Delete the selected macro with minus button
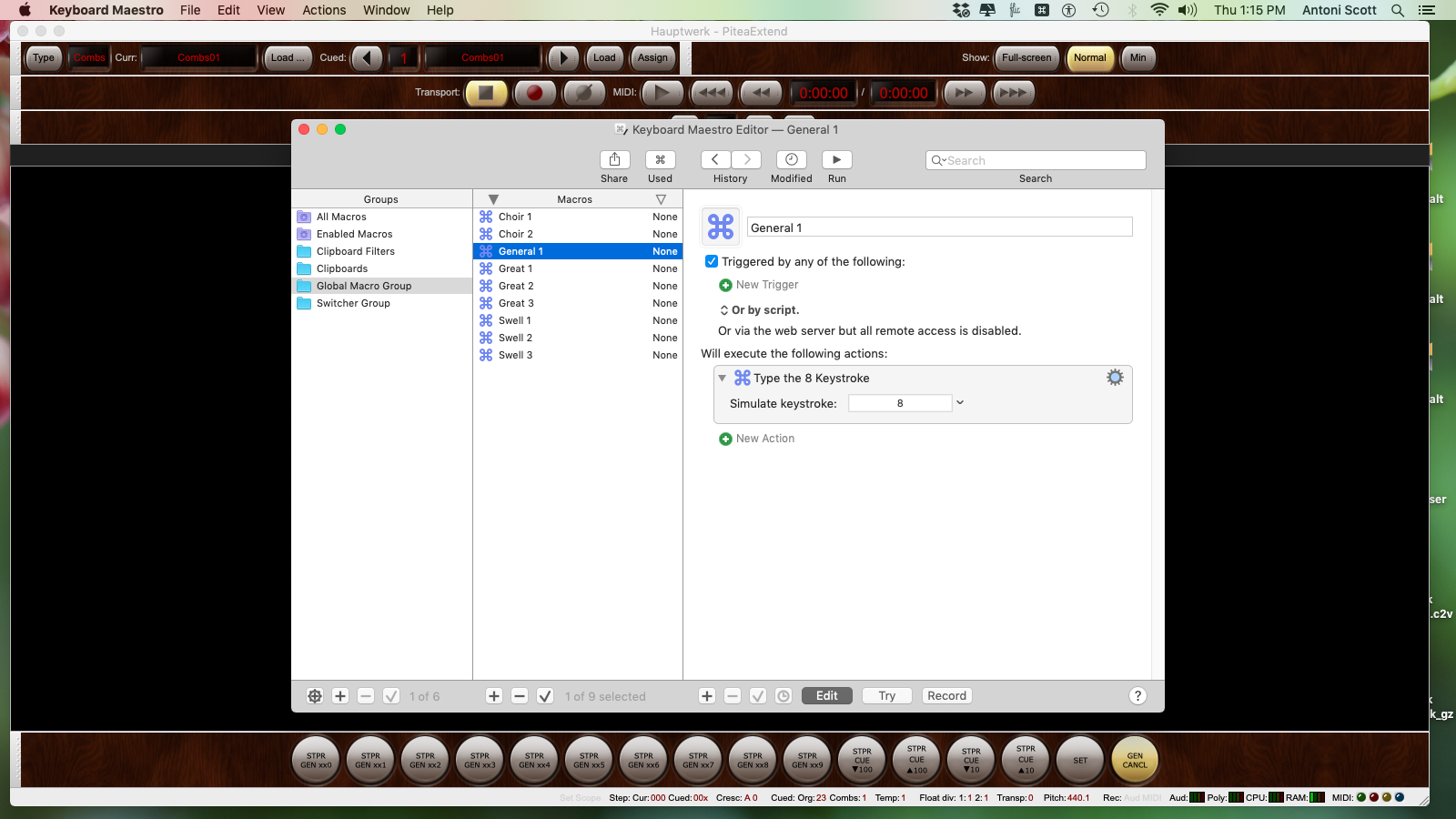The width and height of the screenshot is (1456, 819). (x=520, y=696)
